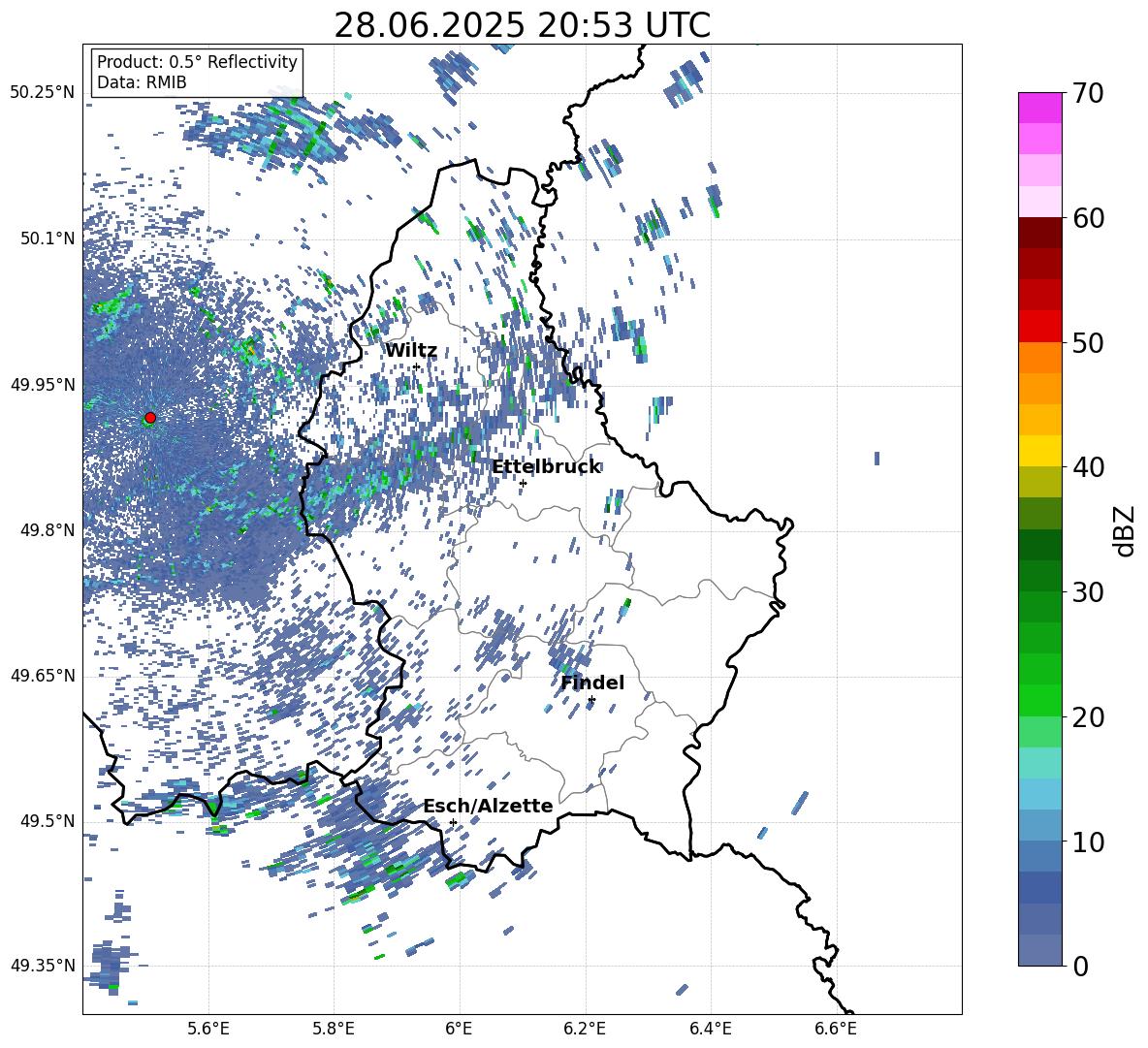Screen dimensions: 1148x1048
Task: Click the 6.4°E longitude tick label
Action: 710,1030
